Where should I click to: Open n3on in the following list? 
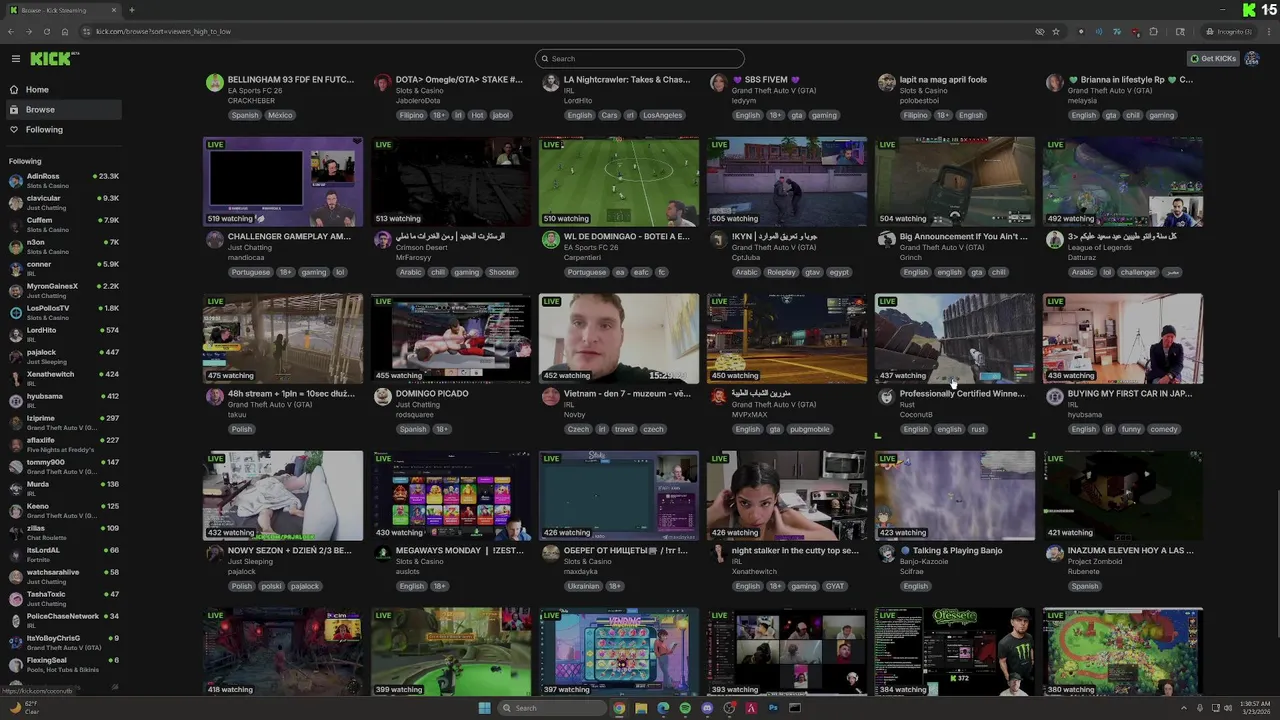(x=64, y=246)
